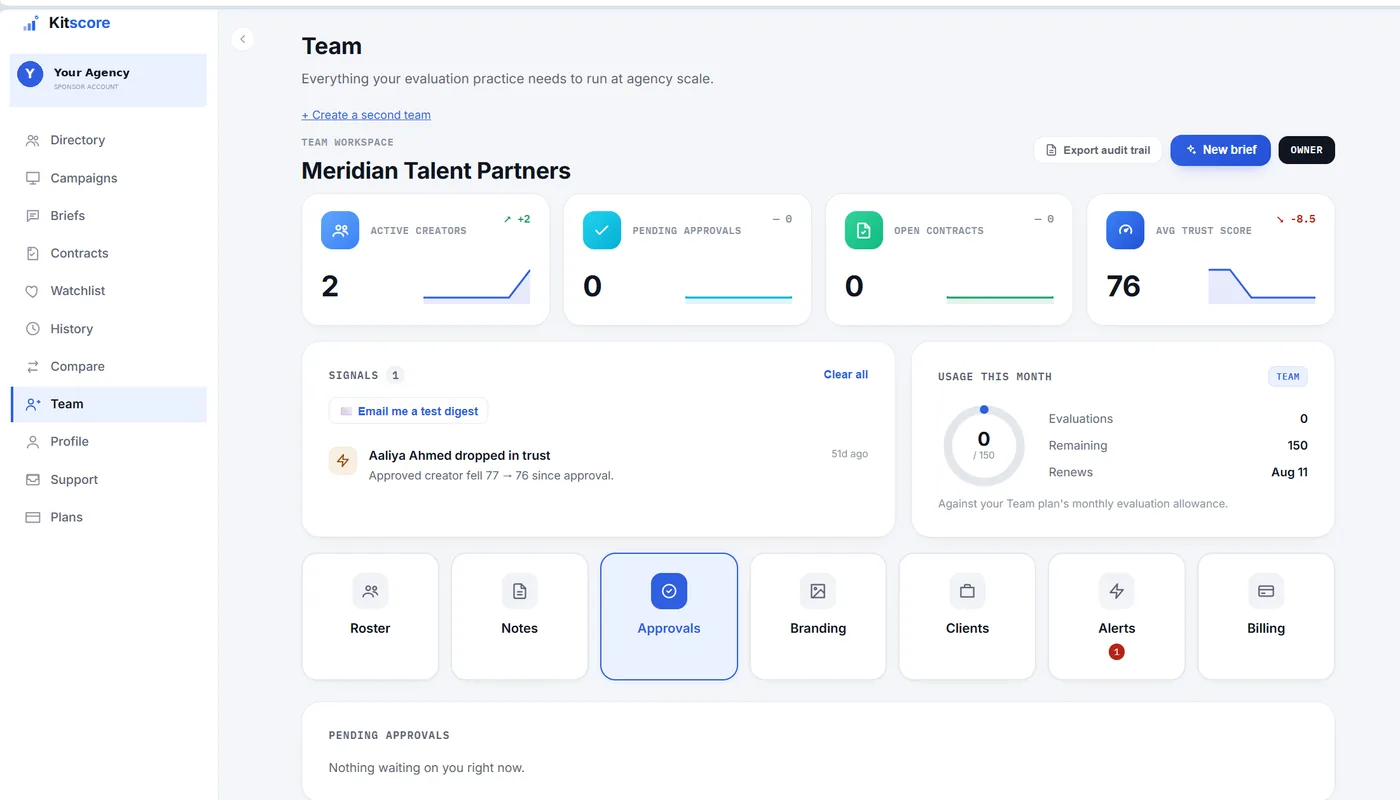The image size is (1400, 800).
Task: Click the red Alerts notification badge
Action: [1117, 652]
